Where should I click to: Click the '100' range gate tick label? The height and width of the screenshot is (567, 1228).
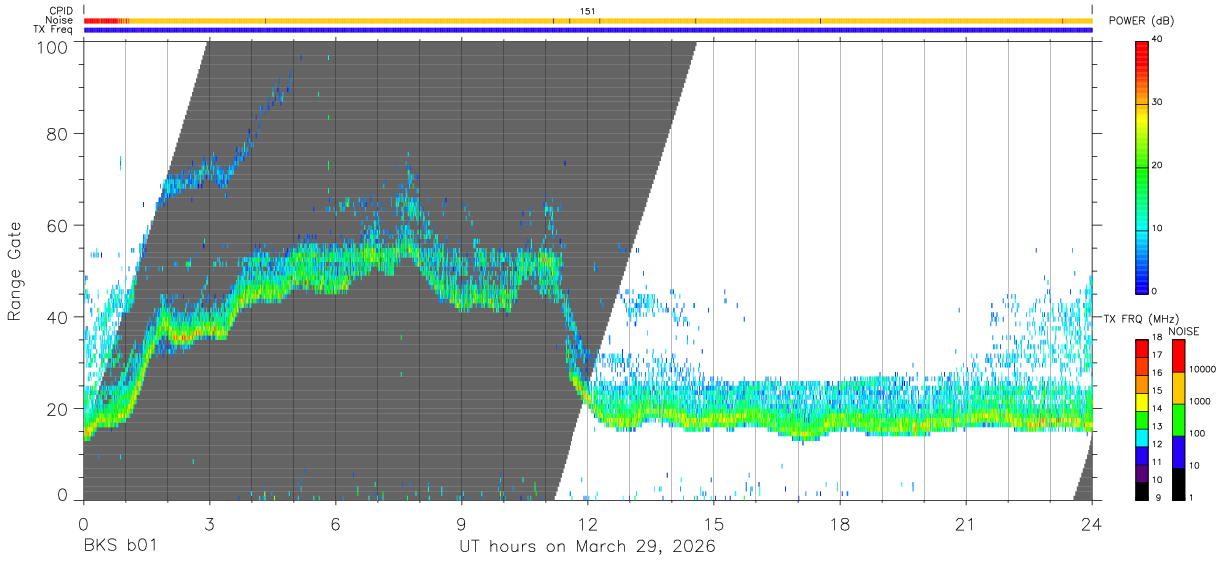click(x=51, y=46)
